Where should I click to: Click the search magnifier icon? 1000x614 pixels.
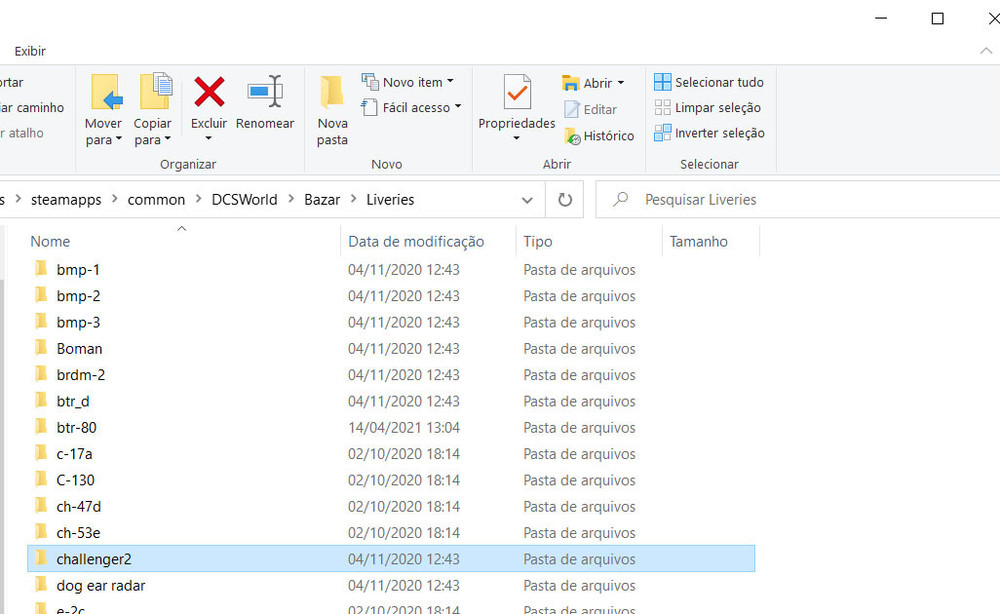point(620,199)
